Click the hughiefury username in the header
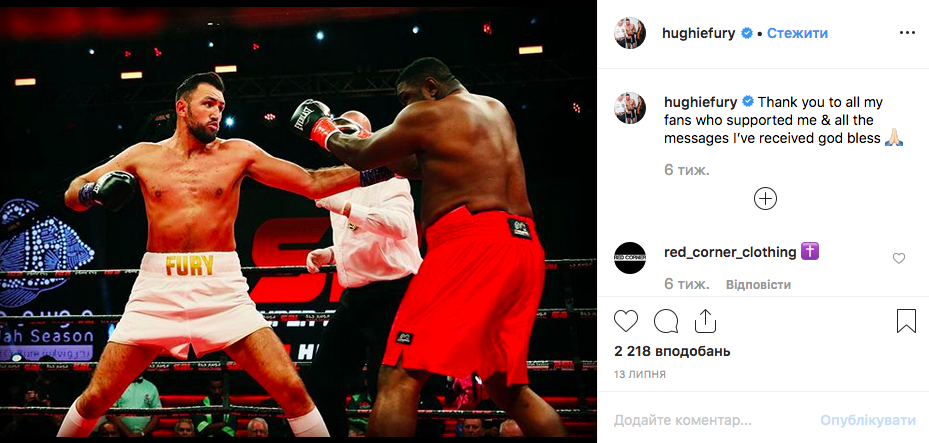929x443 pixels. tap(698, 33)
